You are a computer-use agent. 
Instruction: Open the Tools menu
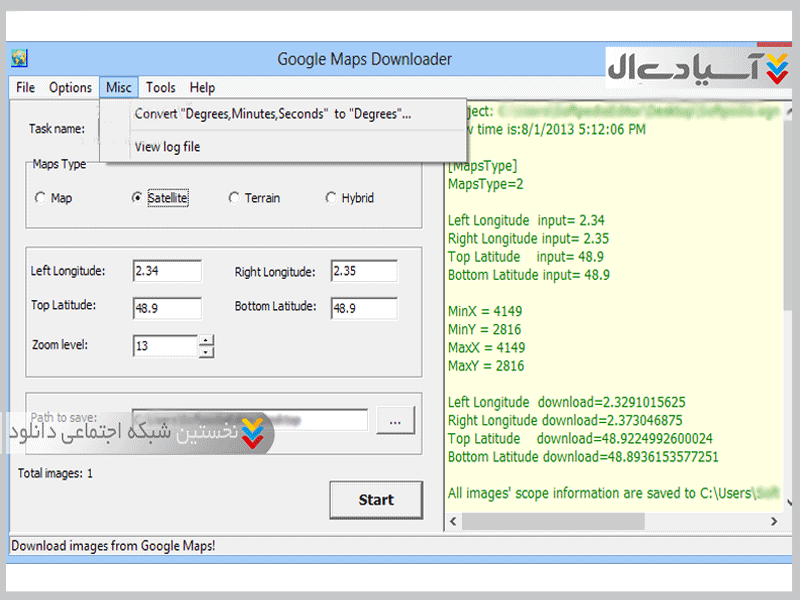coord(160,88)
